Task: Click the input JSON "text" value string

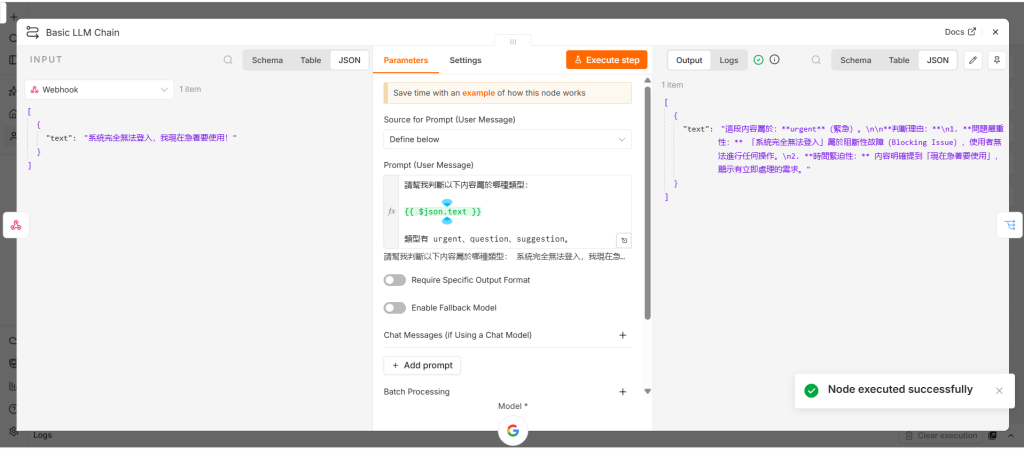Action: tap(160, 138)
